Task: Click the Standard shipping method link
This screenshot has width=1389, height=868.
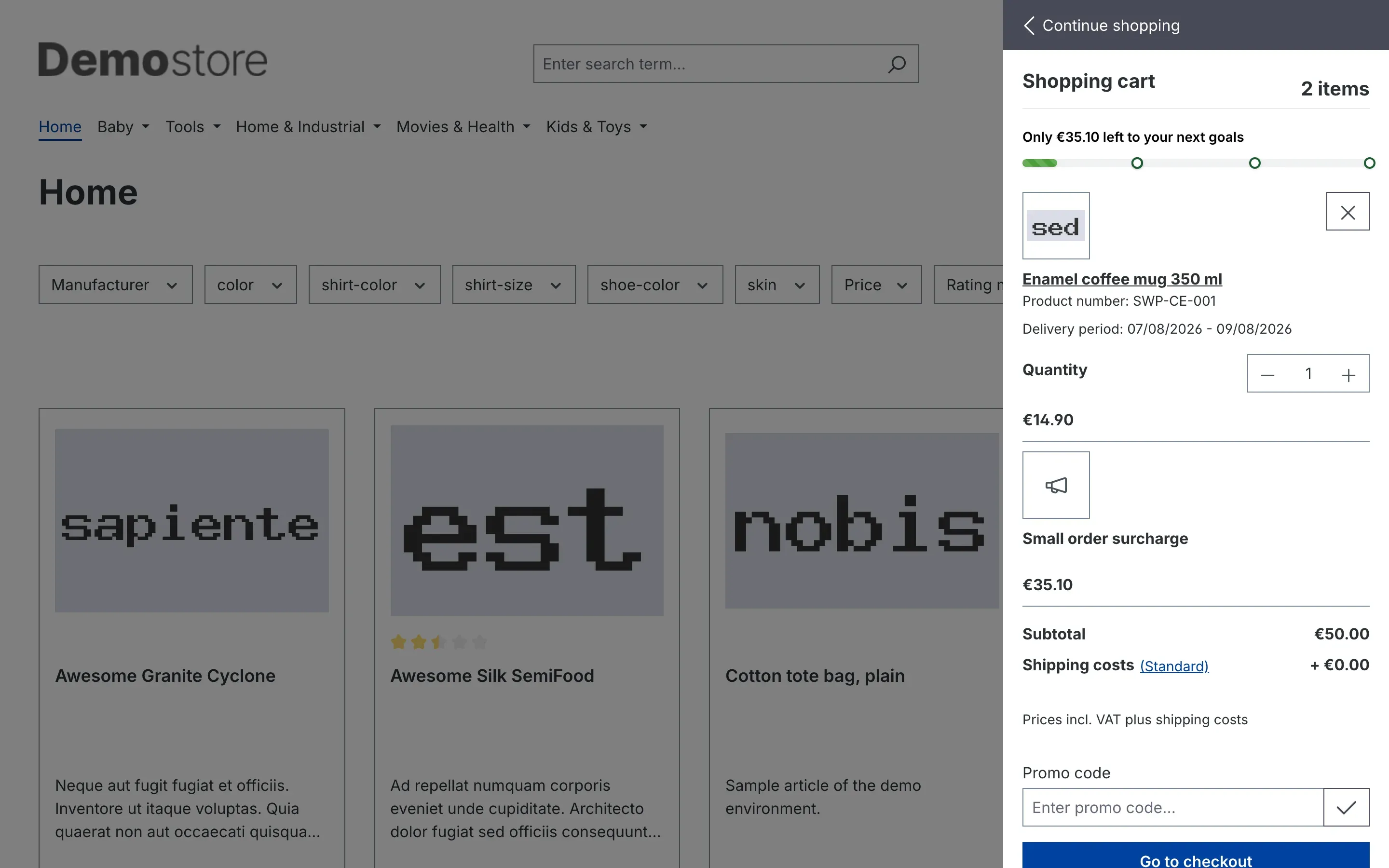Action: coord(1174,666)
